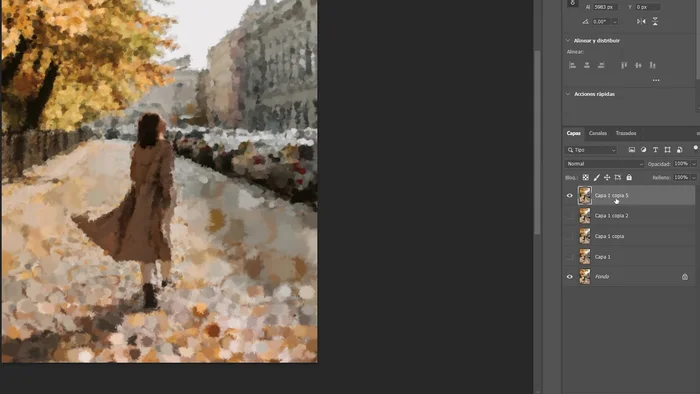Show the Capa 1 copia layer
Screen dimensions: 700x394
[570, 236]
